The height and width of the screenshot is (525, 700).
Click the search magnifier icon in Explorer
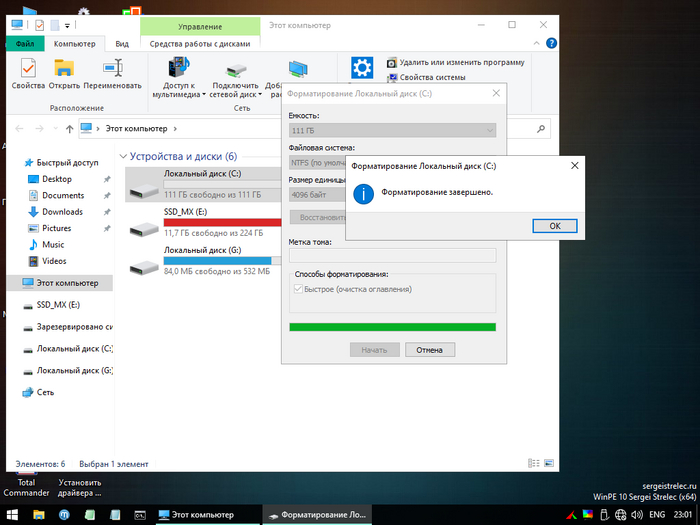pyautogui.click(x=541, y=129)
